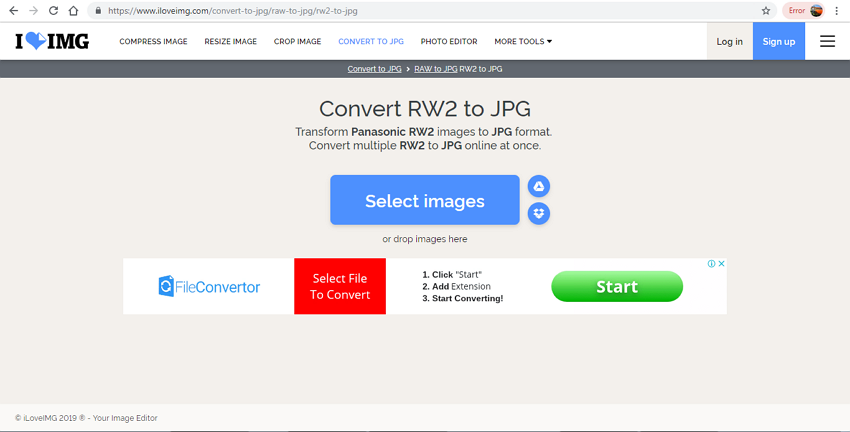The height and width of the screenshot is (432, 850).
Task: Open Chrome three-dot menu
Action: click(x=837, y=10)
